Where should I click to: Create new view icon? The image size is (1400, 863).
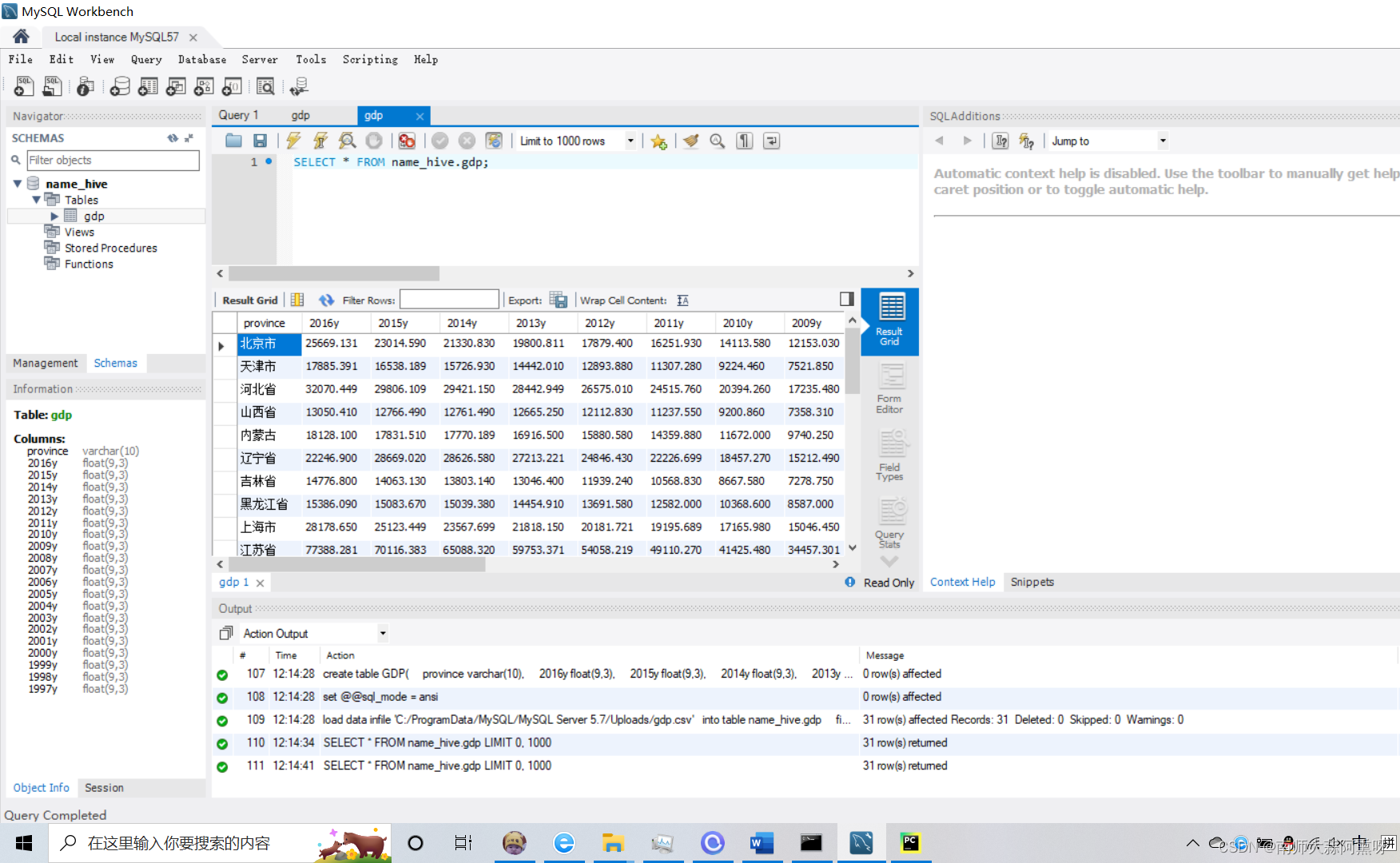click(x=176, y=86)
